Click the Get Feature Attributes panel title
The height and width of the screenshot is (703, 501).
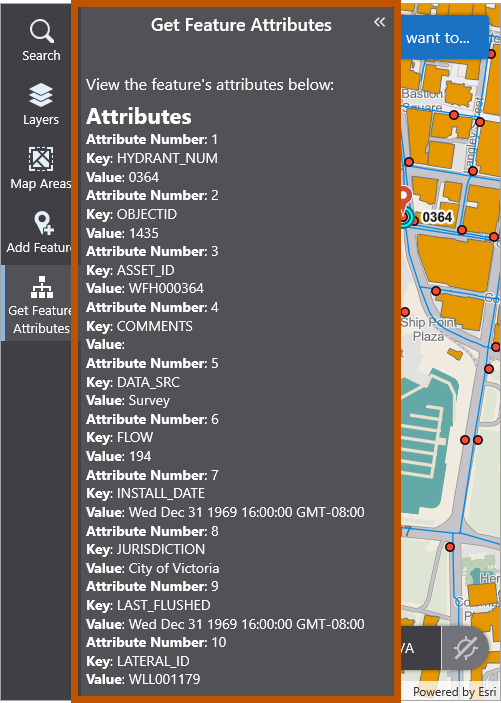coord(241,25)
